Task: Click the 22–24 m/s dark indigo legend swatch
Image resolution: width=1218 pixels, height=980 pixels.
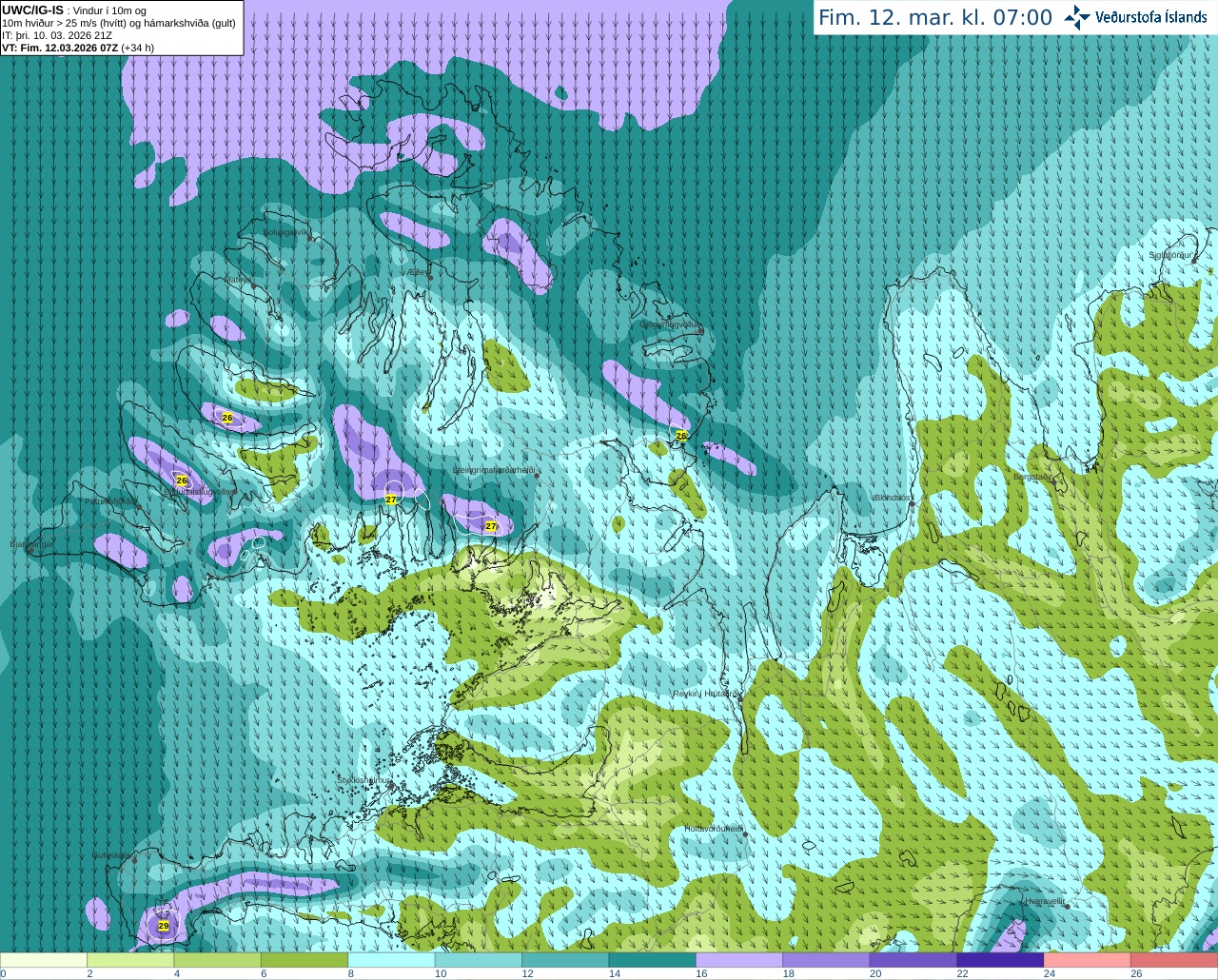Action: point(1000,960)
